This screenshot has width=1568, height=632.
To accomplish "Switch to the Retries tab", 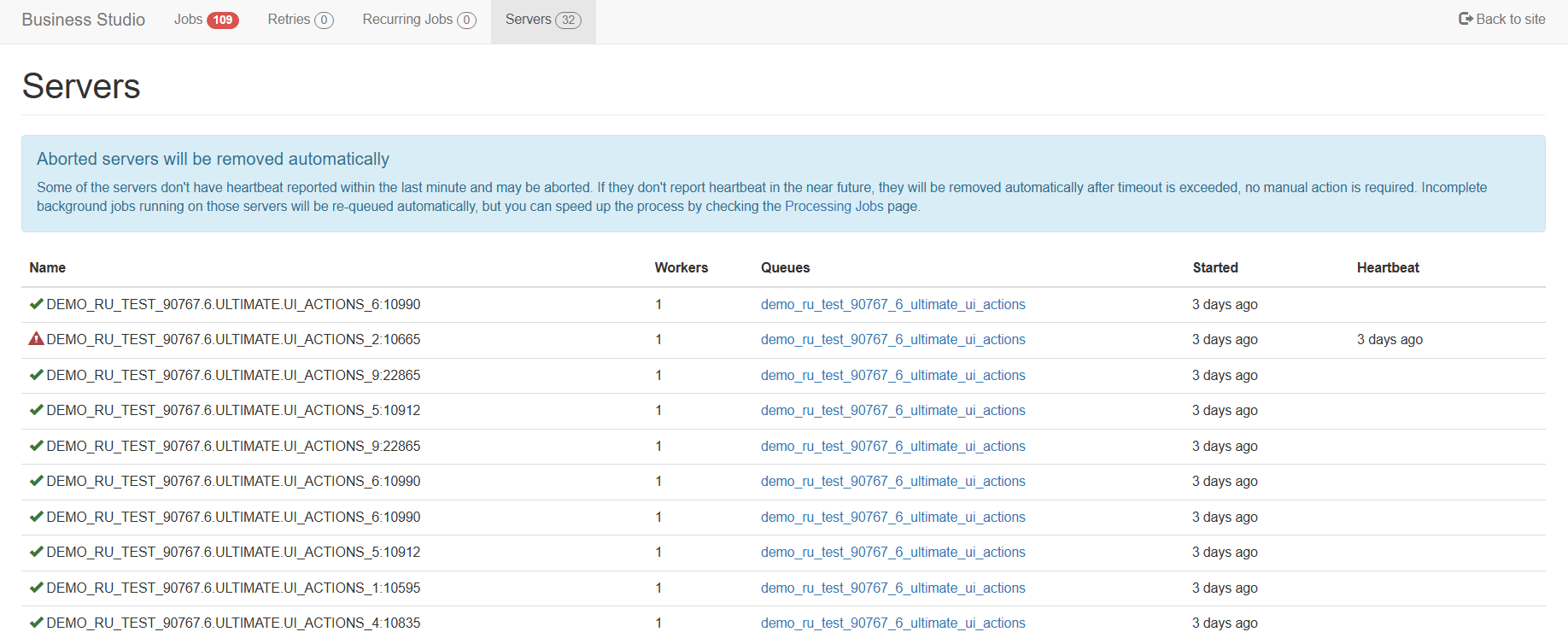I will point(289,20).
